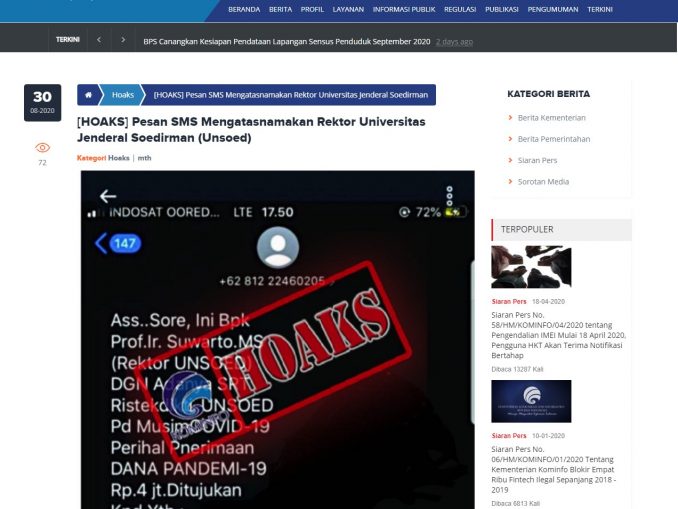The image size is (678, 509).
Task: Click the author tag 'mth'
Action: point(144,158)
